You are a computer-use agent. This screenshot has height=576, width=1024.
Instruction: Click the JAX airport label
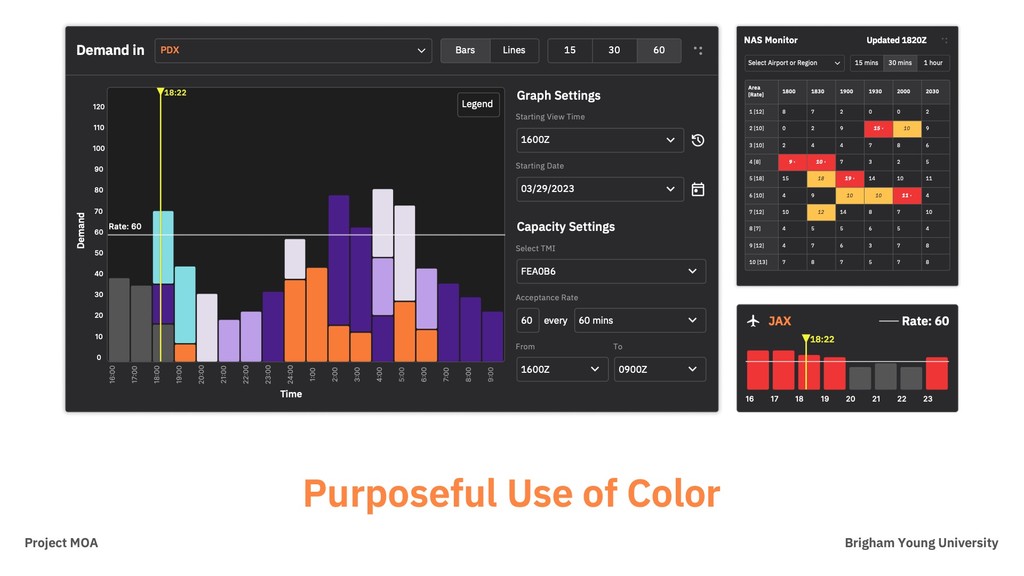(x=780, y=321)
